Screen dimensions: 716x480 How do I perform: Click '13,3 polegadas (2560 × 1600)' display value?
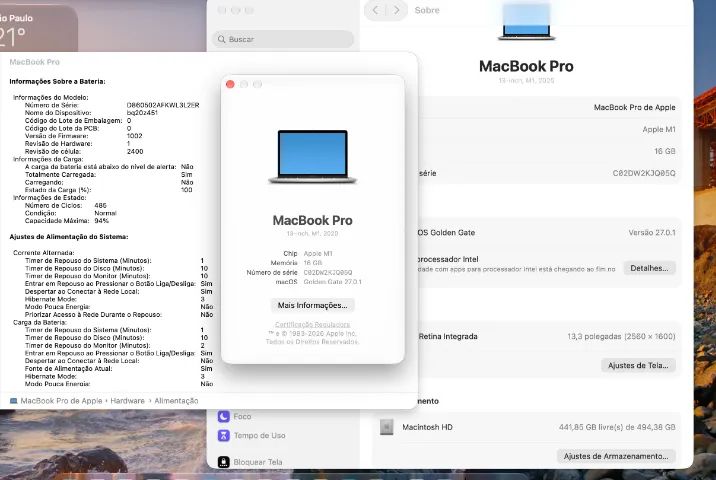[x=621, y=337]
